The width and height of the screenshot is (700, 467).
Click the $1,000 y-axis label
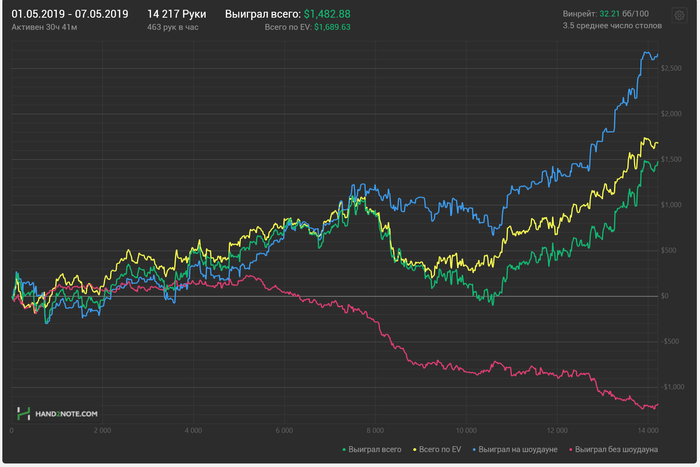pos(671,205)
